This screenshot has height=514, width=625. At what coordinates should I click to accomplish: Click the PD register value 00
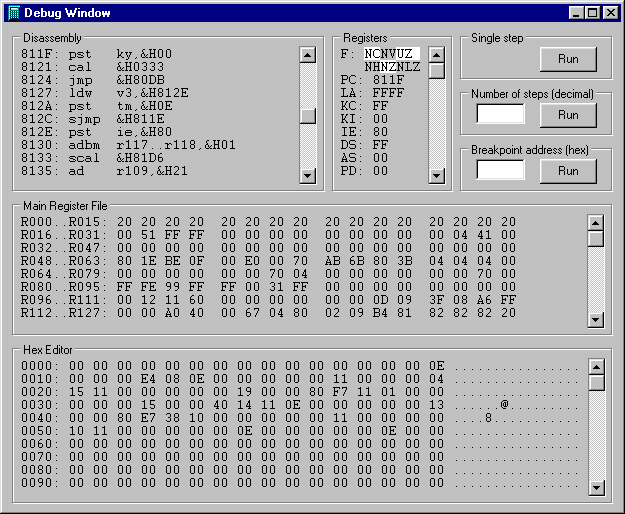pyautogui.click(x=380, y=171)
